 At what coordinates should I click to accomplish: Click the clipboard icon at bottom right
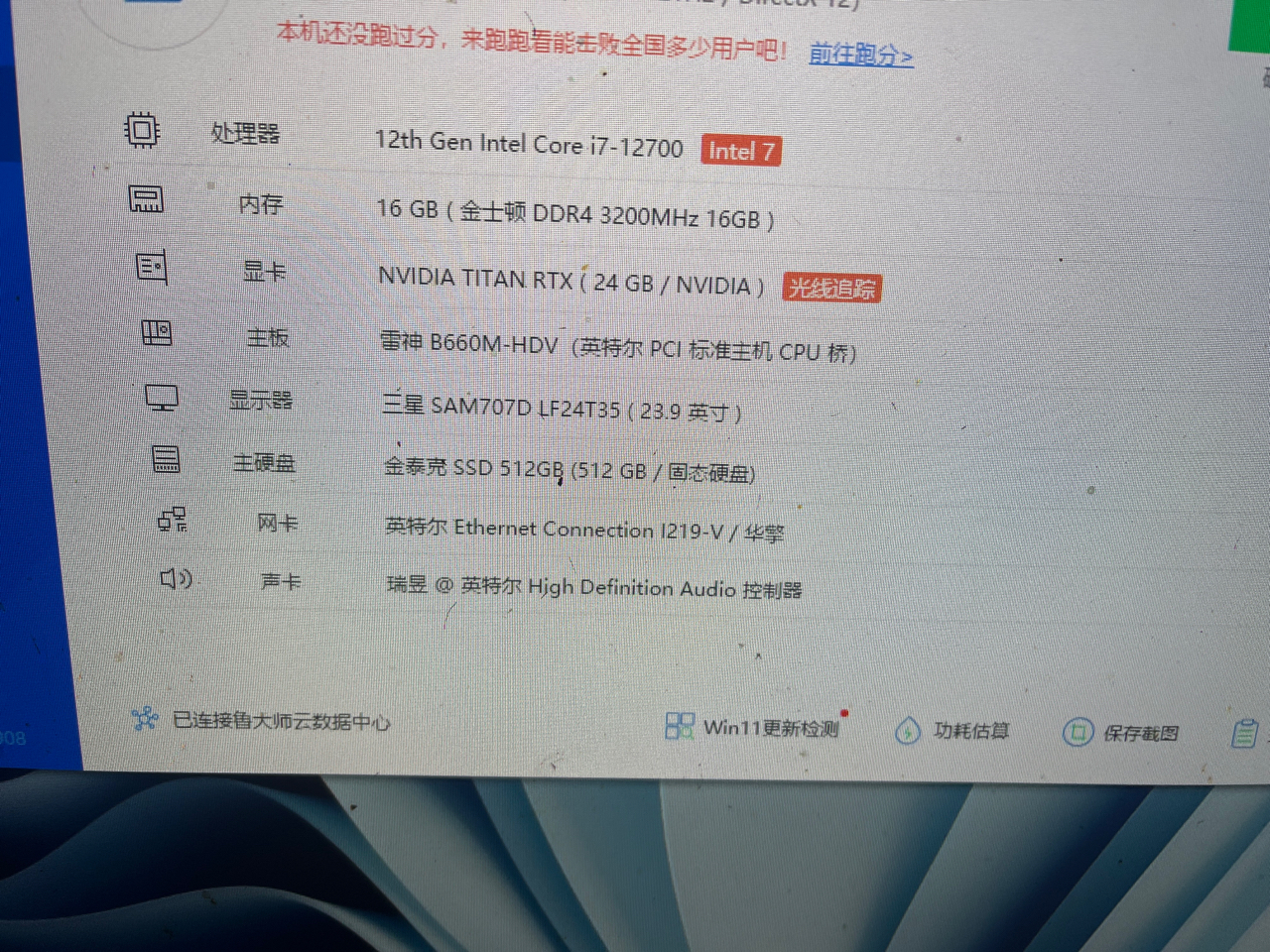[x=1246, y=735]
